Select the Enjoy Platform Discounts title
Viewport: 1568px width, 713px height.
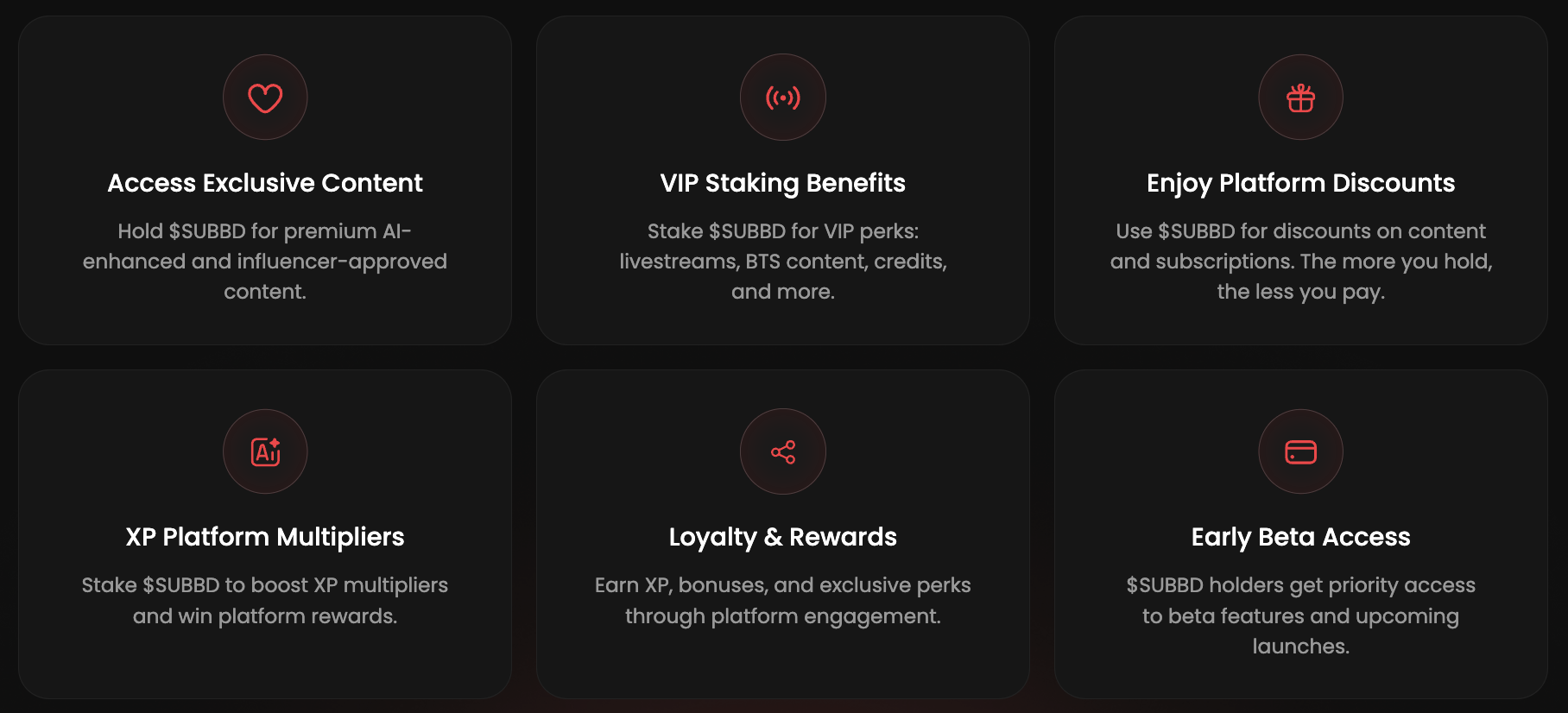(1300, 183)
